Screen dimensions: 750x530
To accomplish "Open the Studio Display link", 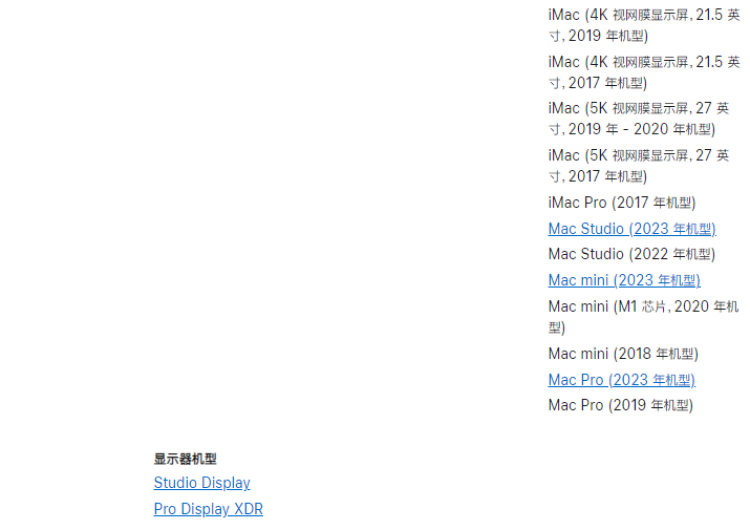I will pyautogui.click(x=202, y=483).
